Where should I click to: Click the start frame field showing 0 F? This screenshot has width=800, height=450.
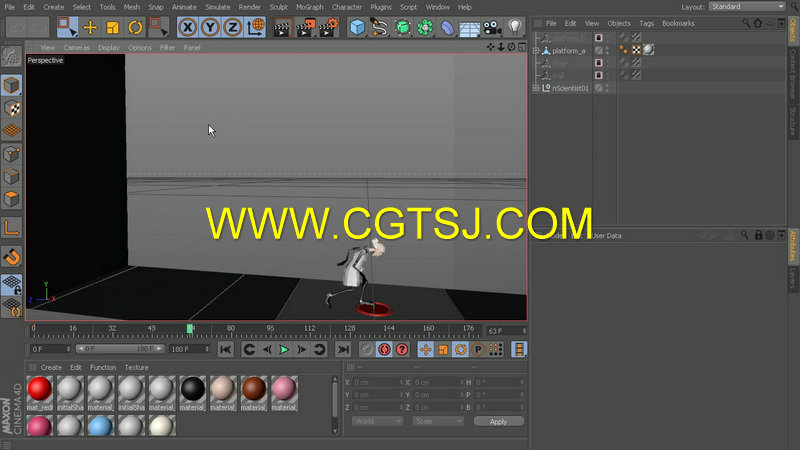(x=51, y=349)
